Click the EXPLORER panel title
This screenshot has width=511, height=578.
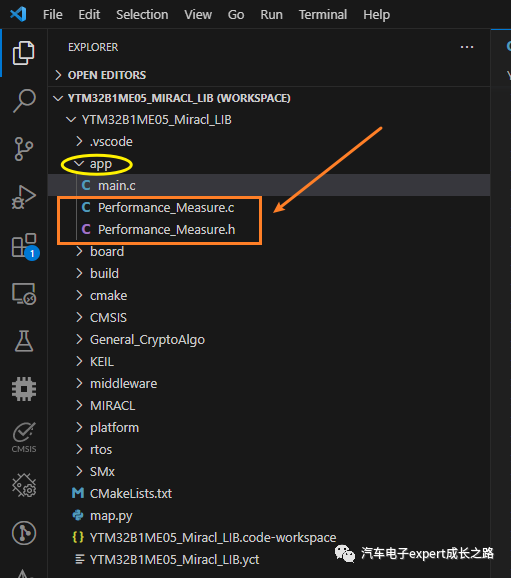click(x=93, y=47)
